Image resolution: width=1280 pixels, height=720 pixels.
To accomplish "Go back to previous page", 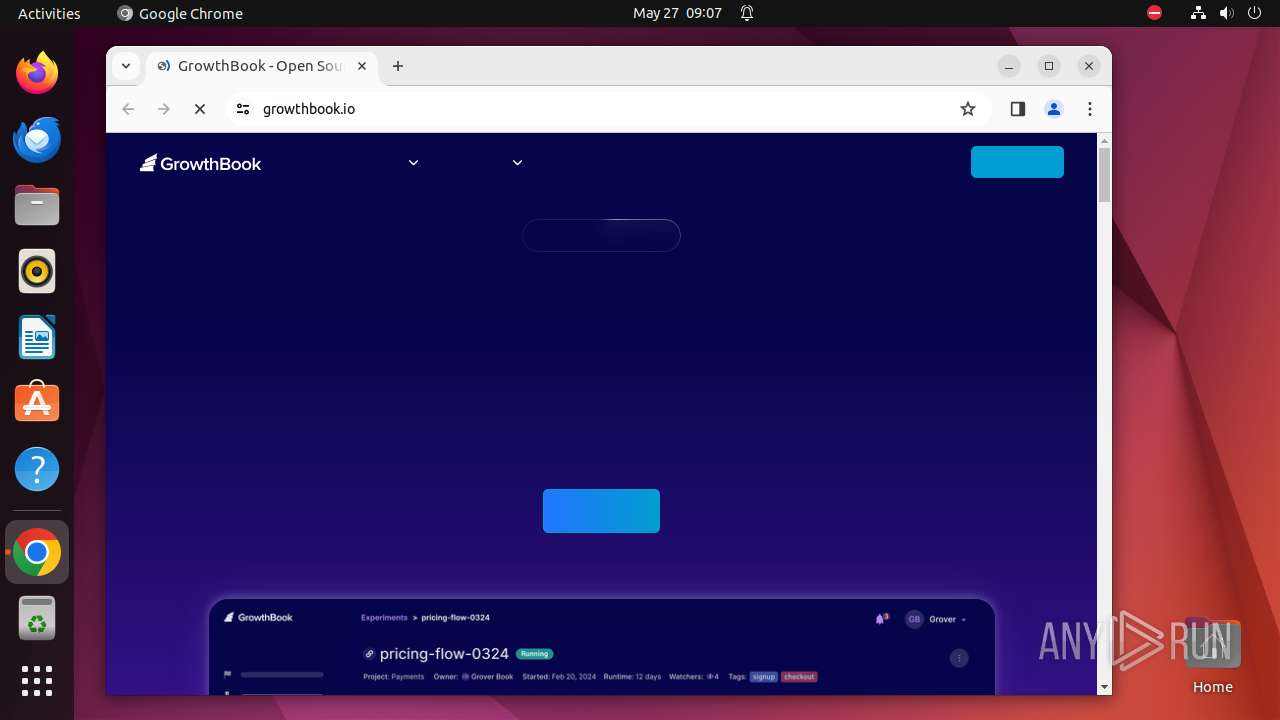I will point(128,109).
